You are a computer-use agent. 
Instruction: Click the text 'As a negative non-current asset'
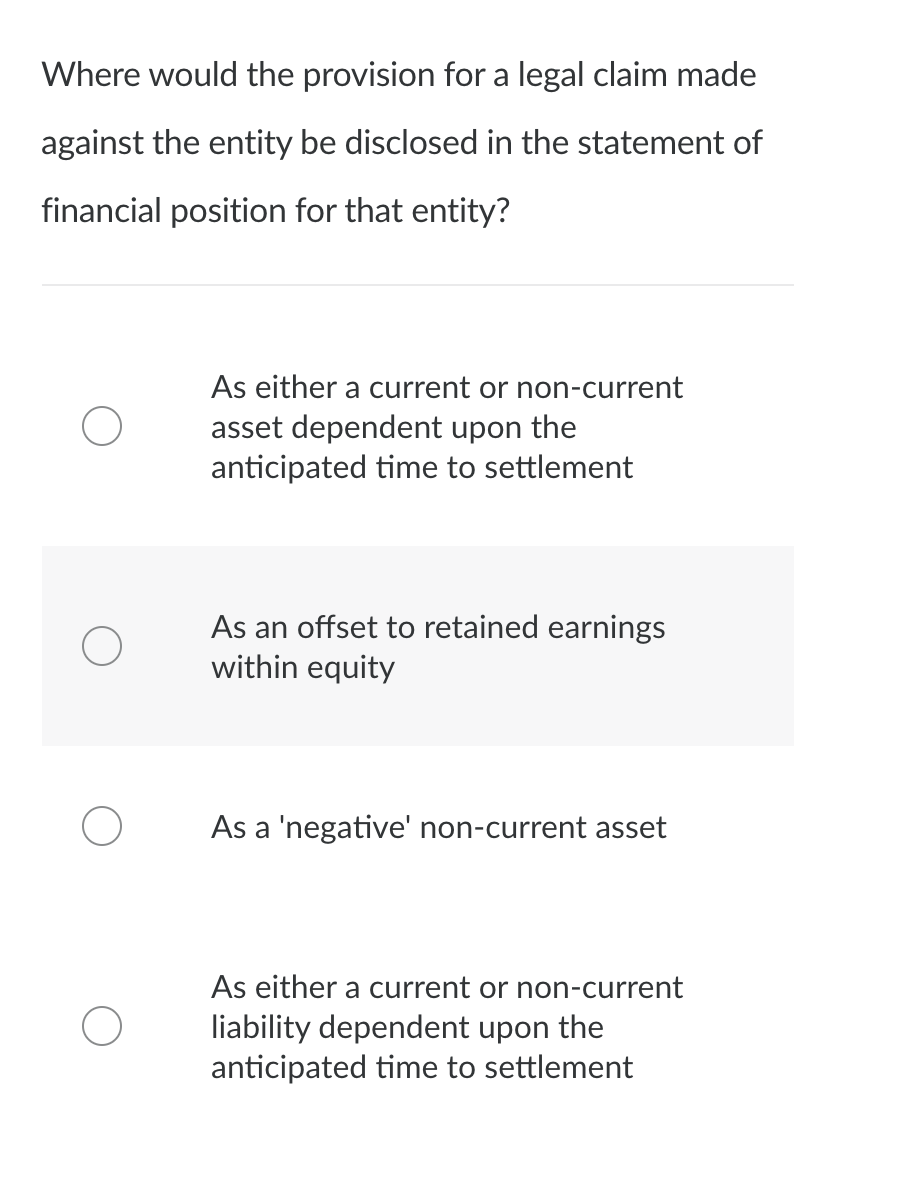tap(438, 827)
